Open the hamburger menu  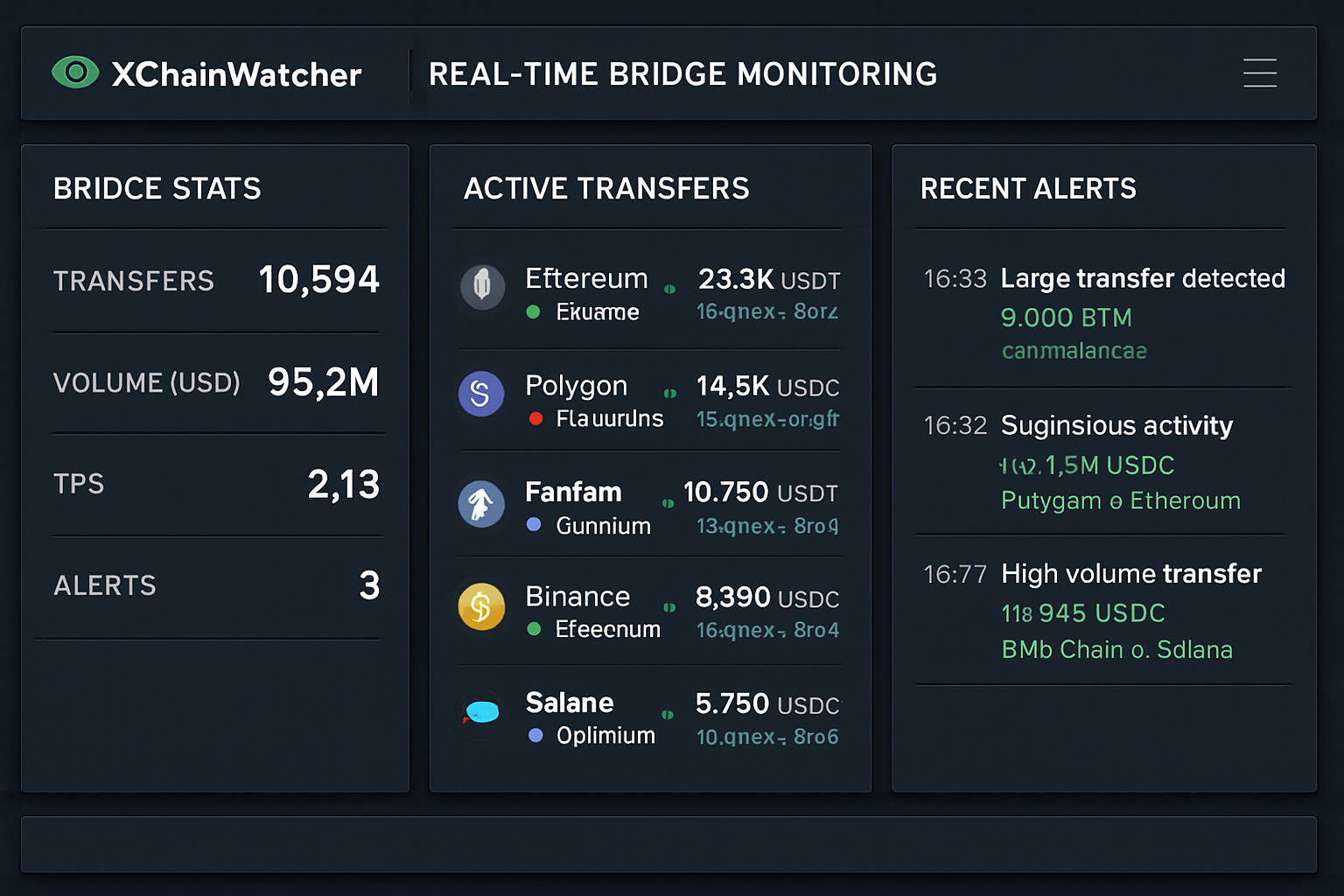(1260, 74)
